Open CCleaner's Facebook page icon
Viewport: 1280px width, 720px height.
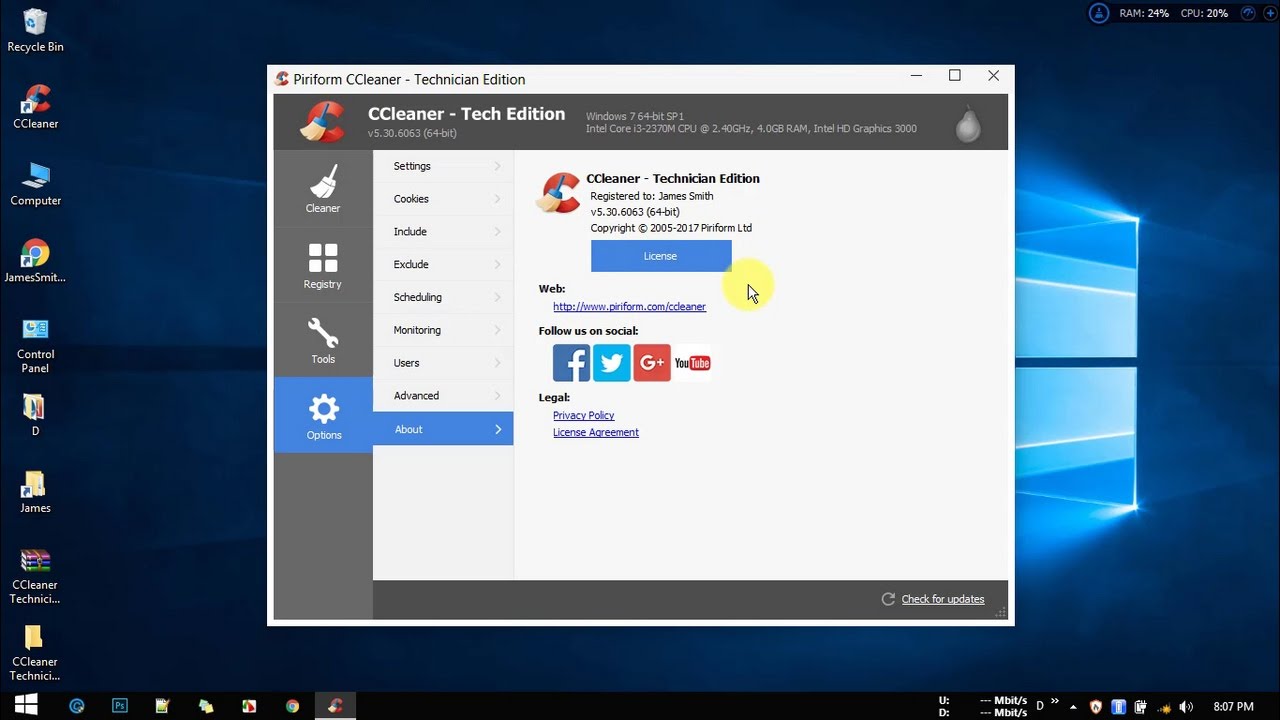[x=571, y=363]
